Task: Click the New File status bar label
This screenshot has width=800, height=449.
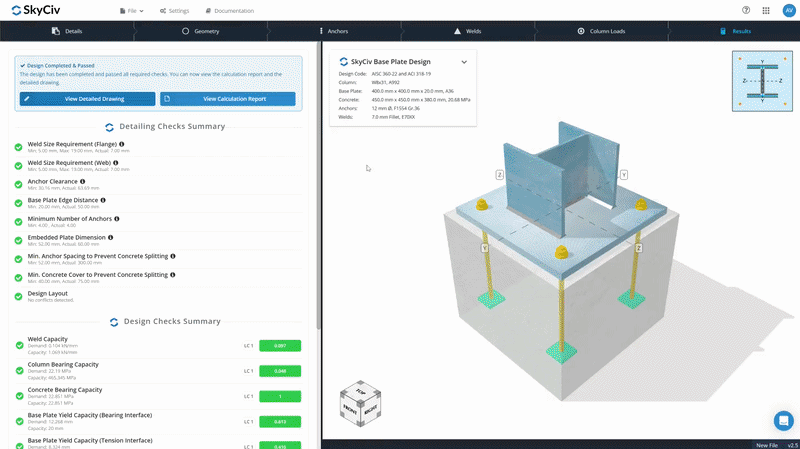Action: (x=767, y=445)
